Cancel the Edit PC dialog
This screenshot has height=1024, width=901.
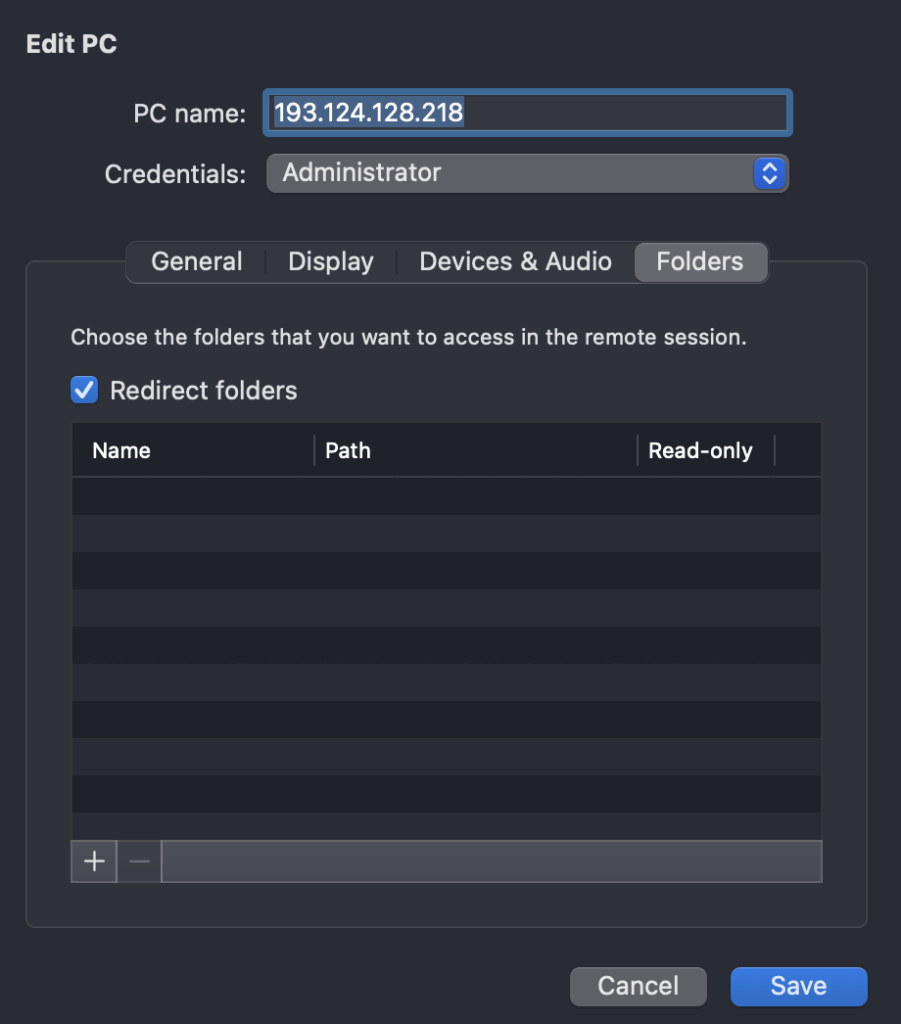point(638,986)
